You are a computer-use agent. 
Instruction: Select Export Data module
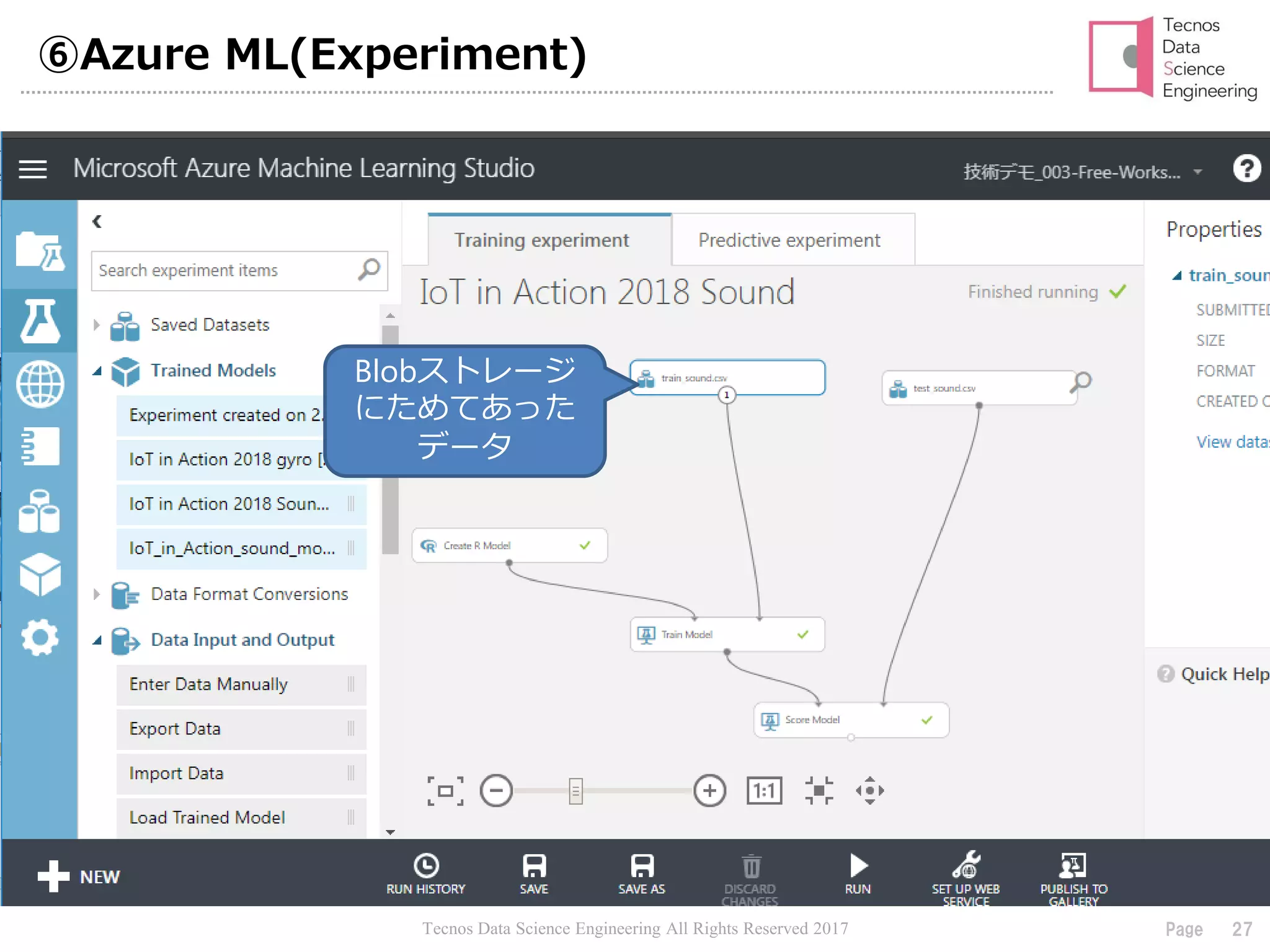[x=241, y=729]
